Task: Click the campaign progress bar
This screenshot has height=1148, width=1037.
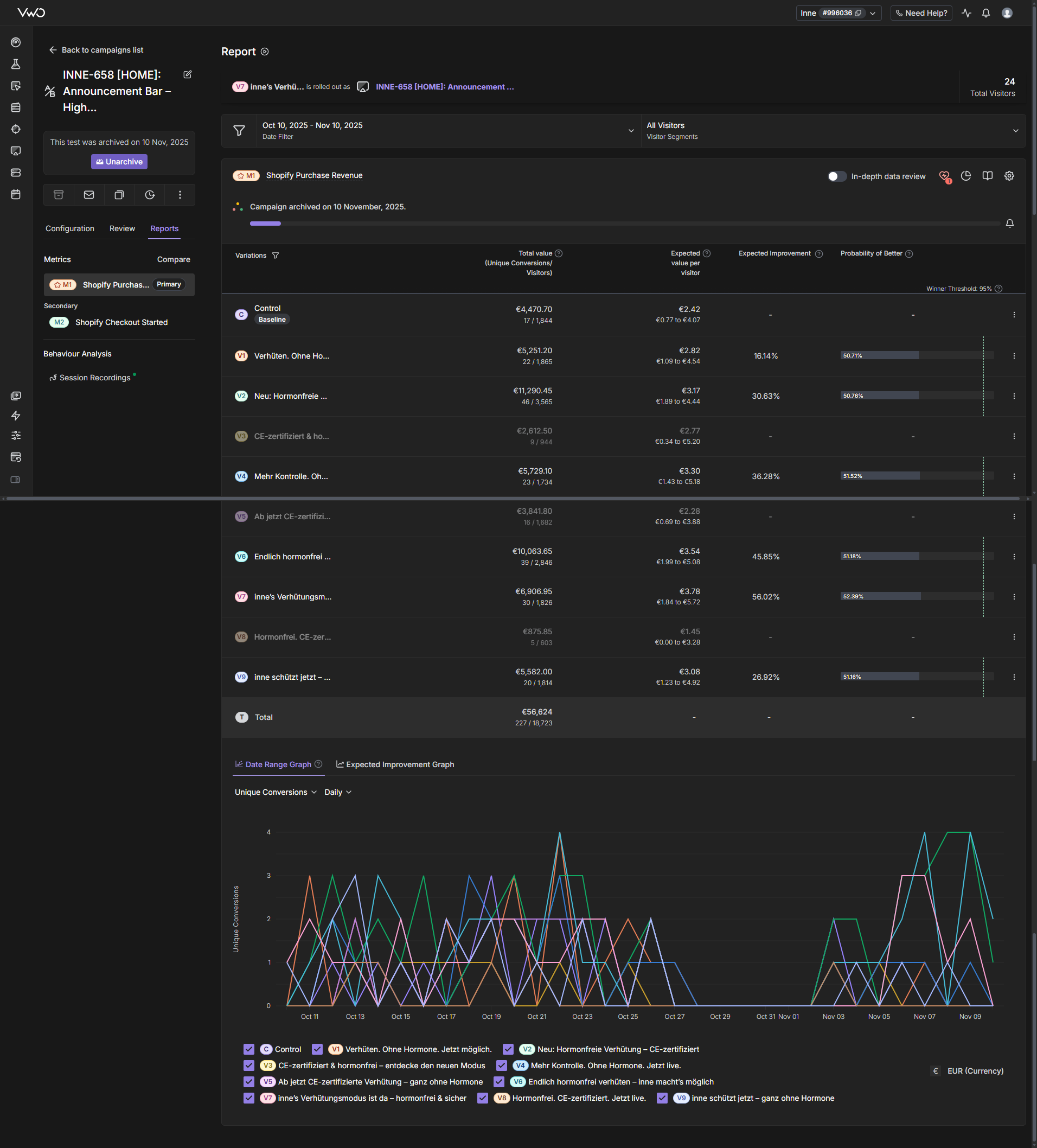Action: [624, 224]
